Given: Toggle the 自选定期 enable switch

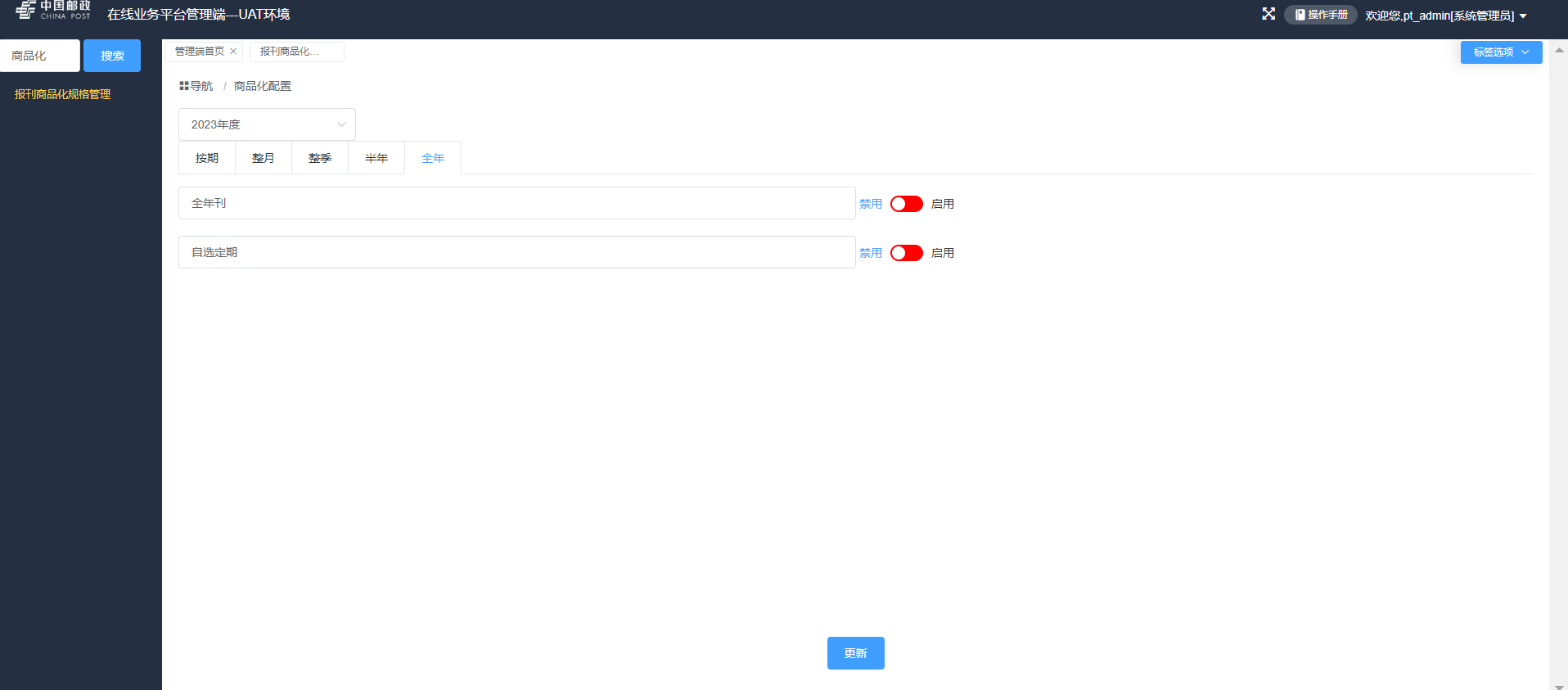Looking at the screenshot, I should 907,253.
